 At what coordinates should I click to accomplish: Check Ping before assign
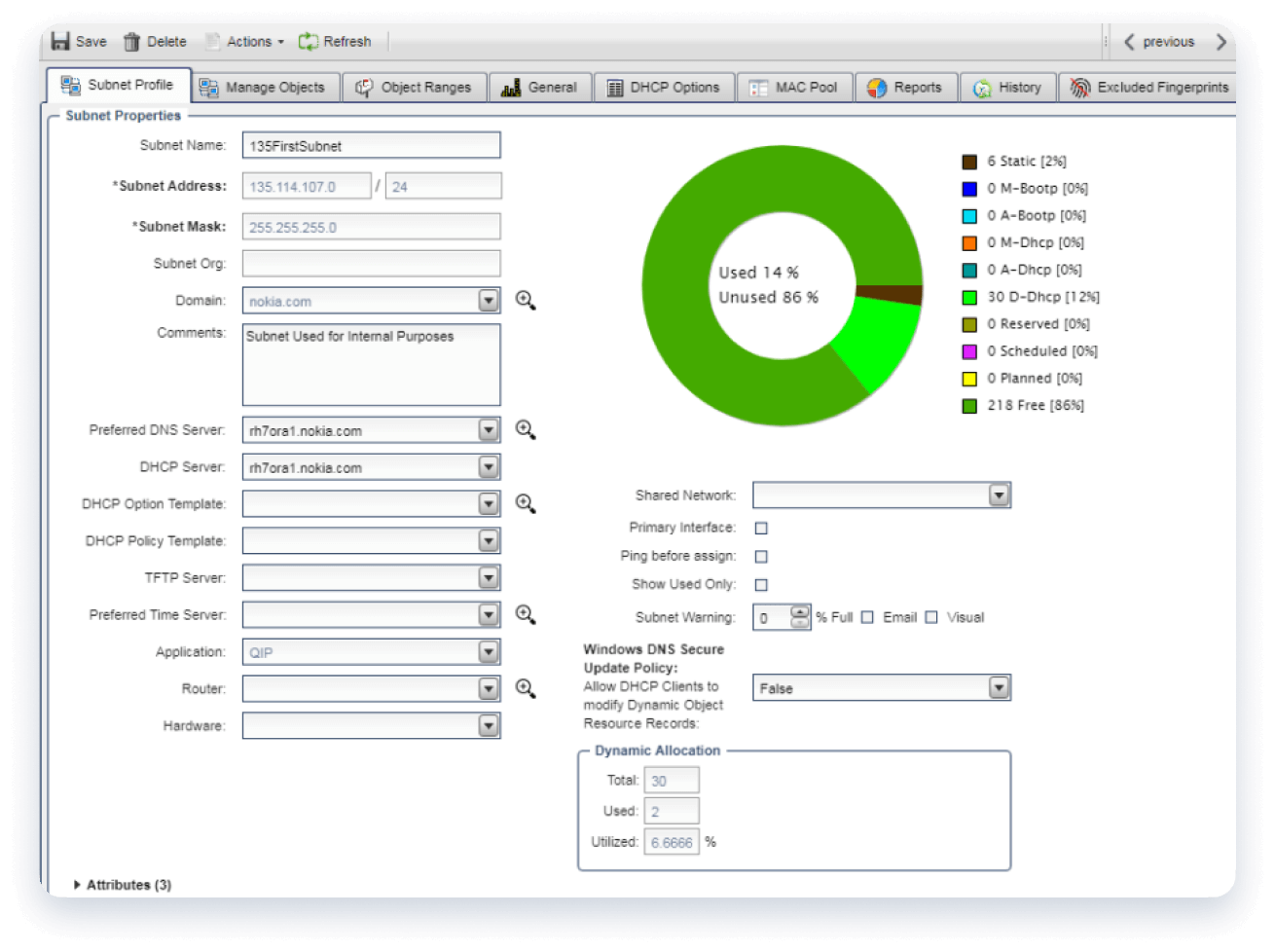pyautogui.click(x=760, y=556)
